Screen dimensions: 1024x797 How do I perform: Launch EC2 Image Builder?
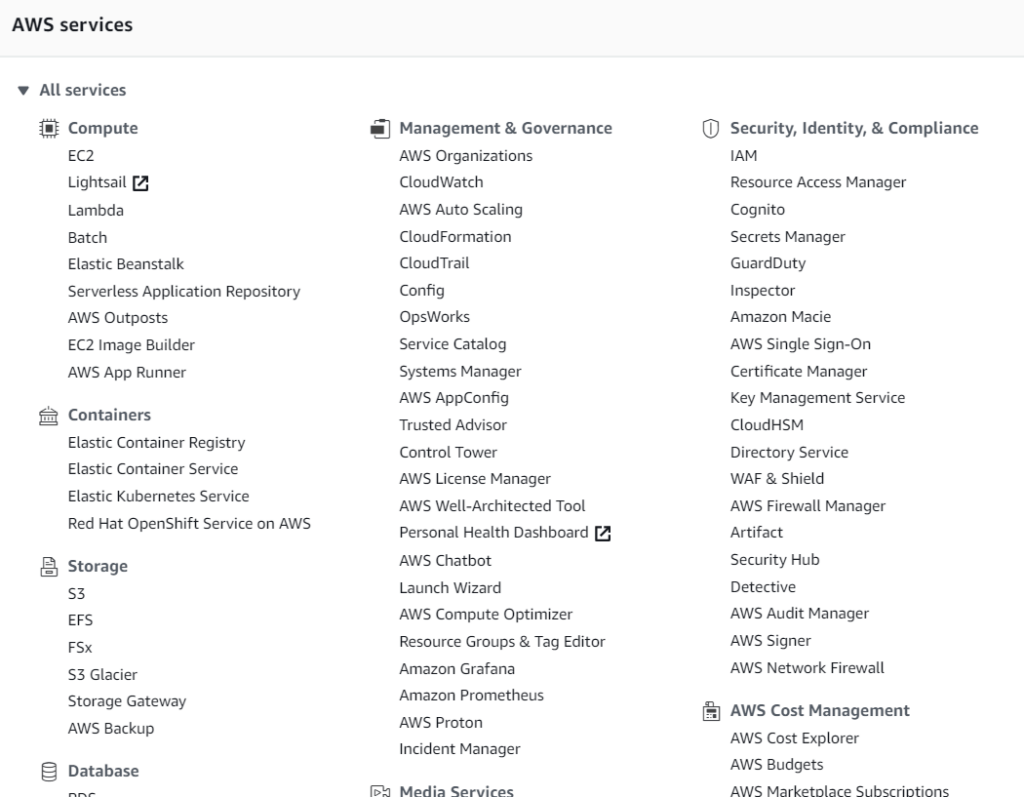click(131, 345)
